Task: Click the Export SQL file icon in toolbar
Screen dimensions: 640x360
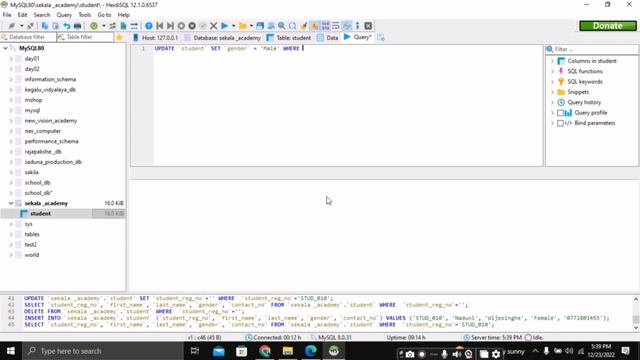Action: point(123,26)
